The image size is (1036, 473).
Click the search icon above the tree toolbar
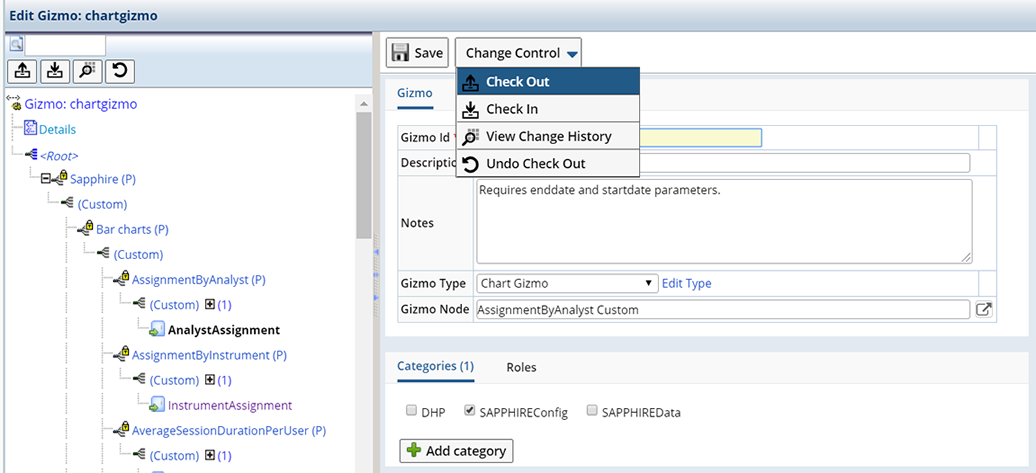tap(16, 46)
